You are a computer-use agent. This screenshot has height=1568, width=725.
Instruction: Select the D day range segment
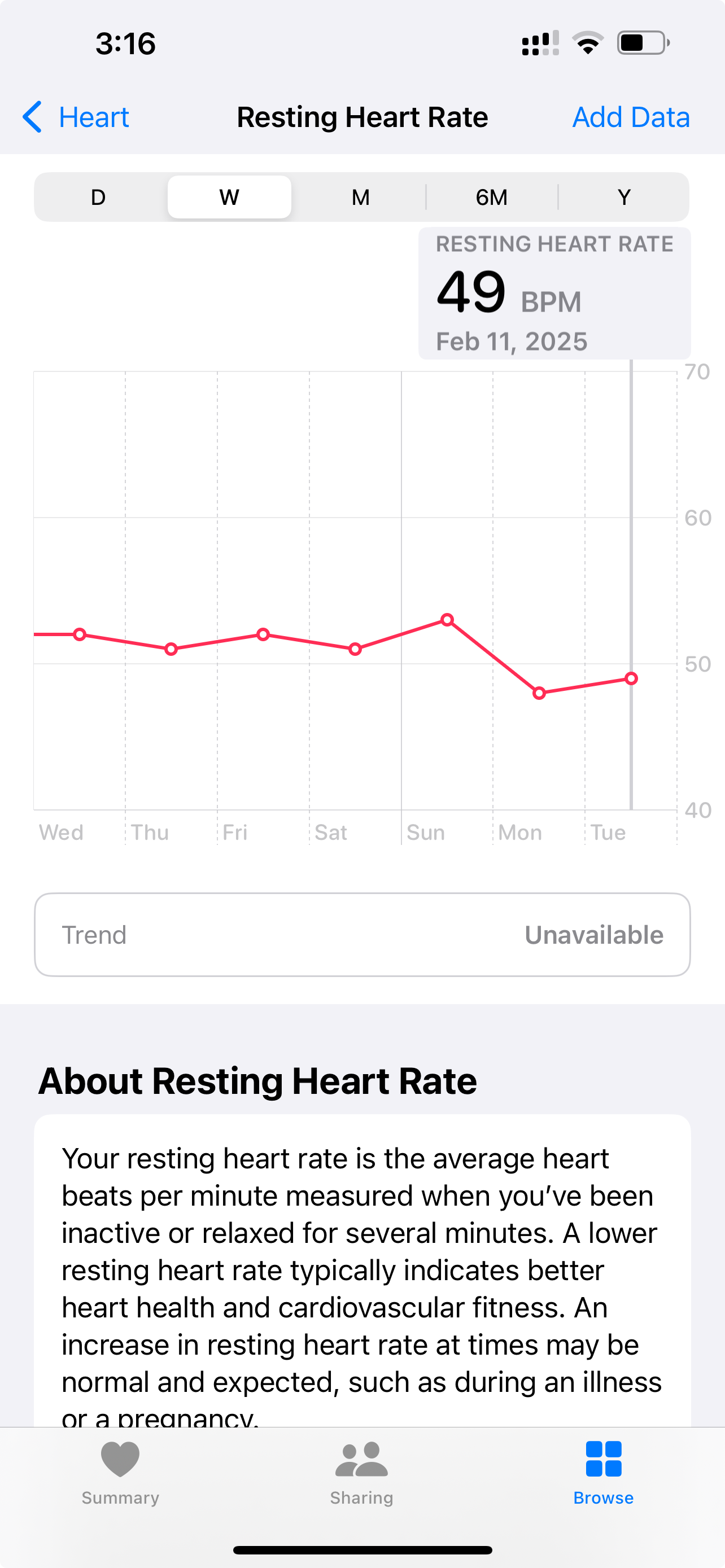tap(99, 197)
